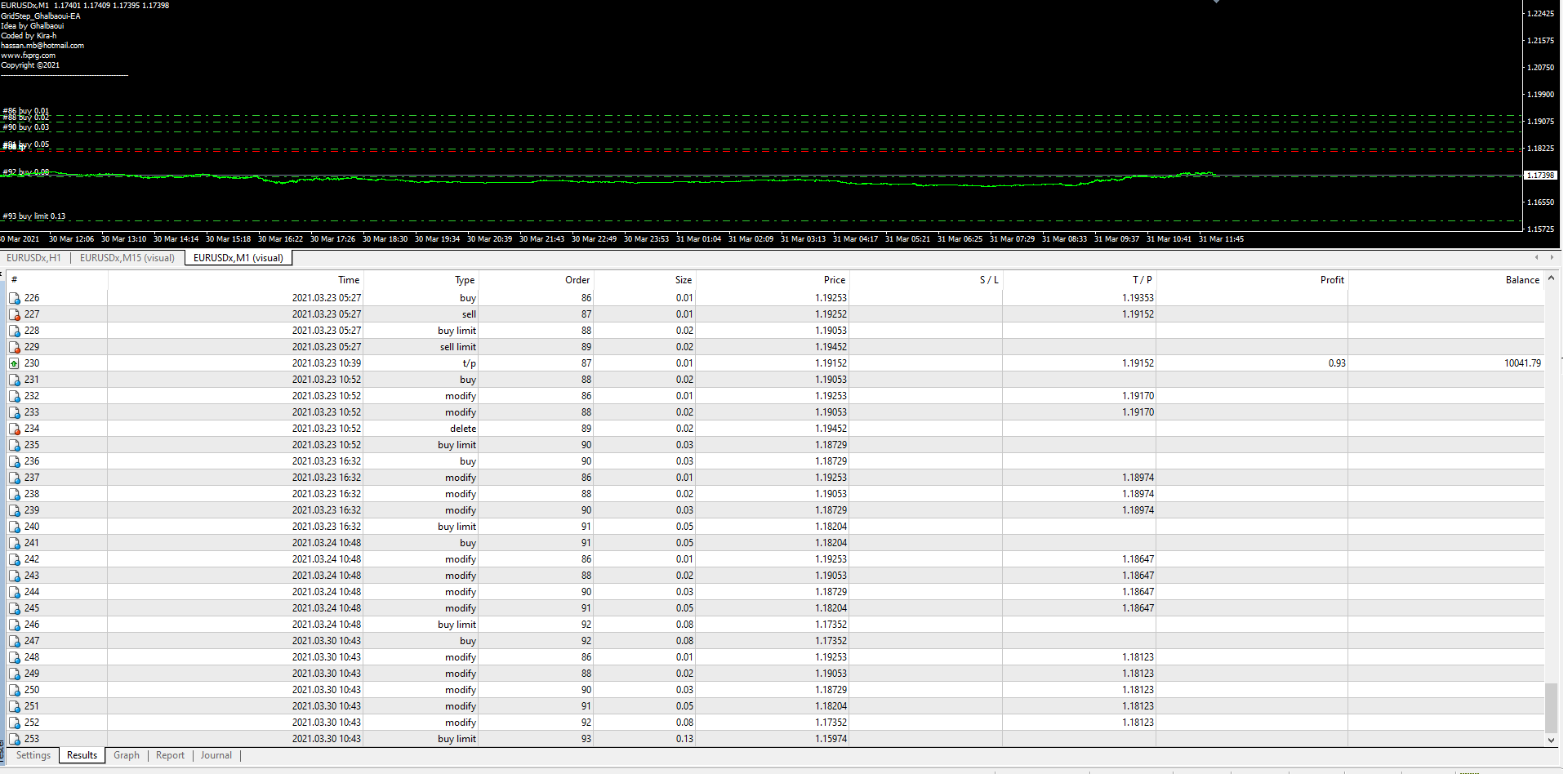Show the Journal tab
1568x774 pixels.
[216, 755]
